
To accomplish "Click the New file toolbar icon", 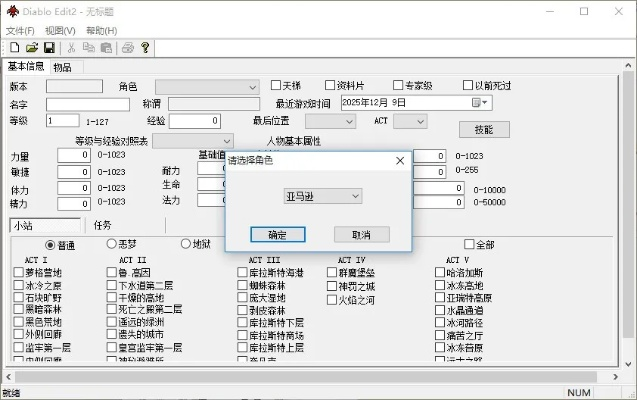I will [15, 48].
